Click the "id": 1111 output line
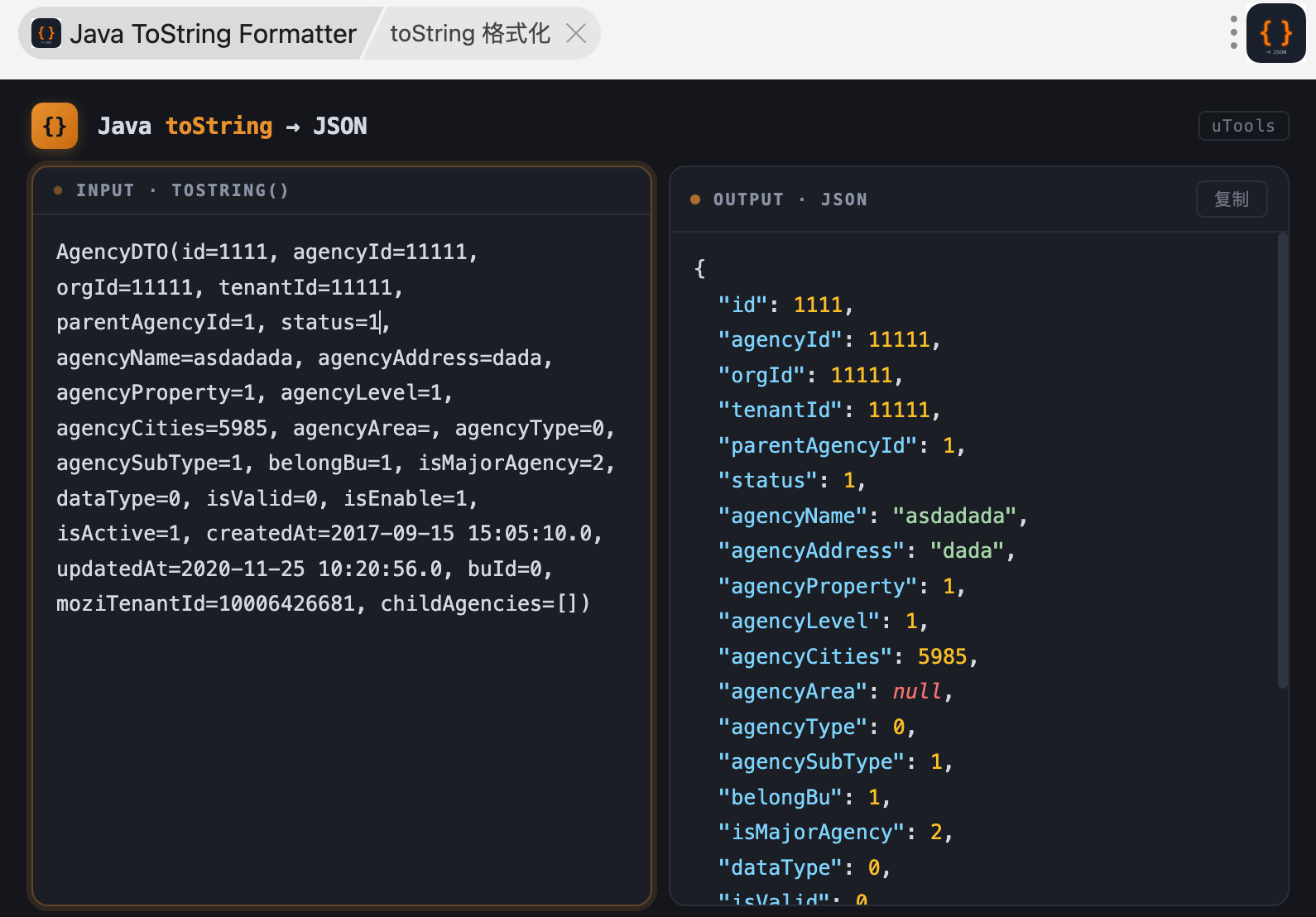The image size is (1316, 917). pos(786,305)
